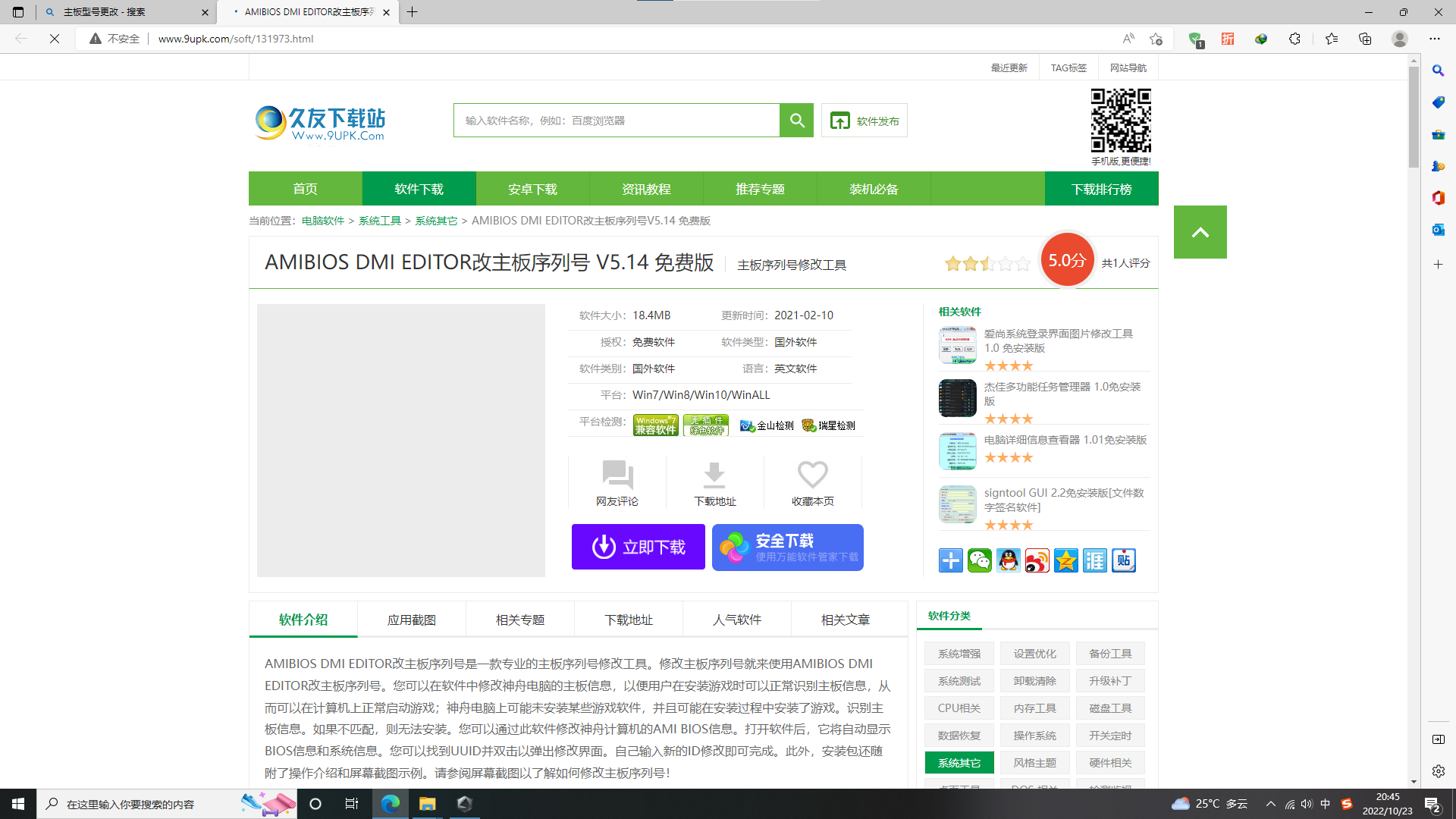Click the 下载地址 download arrow icon
This screenshot has height=819, width=1456.
(x=714, y=475)
